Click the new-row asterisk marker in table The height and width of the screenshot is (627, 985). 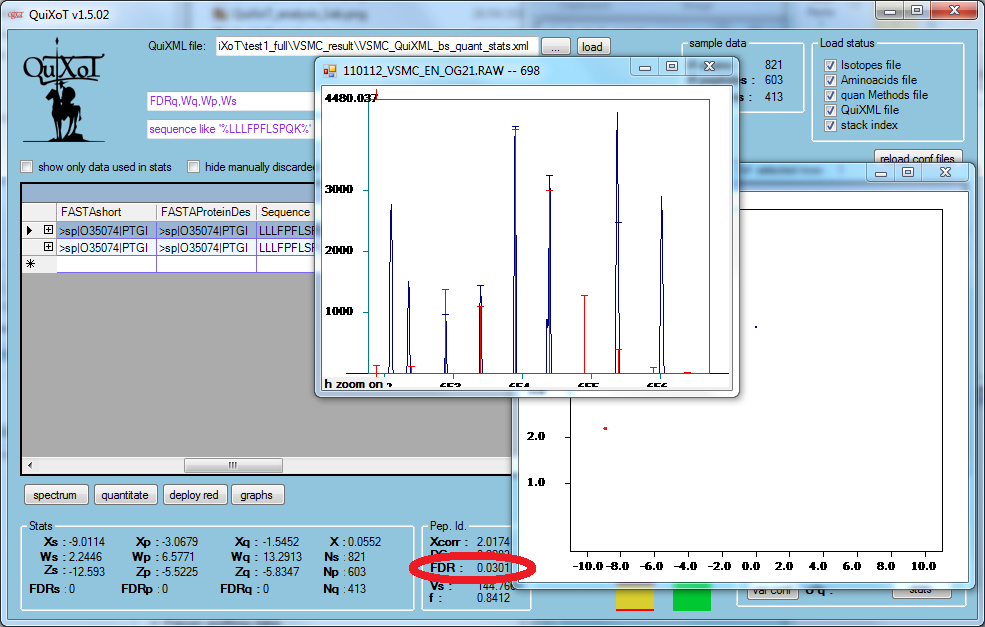point(30,264)
